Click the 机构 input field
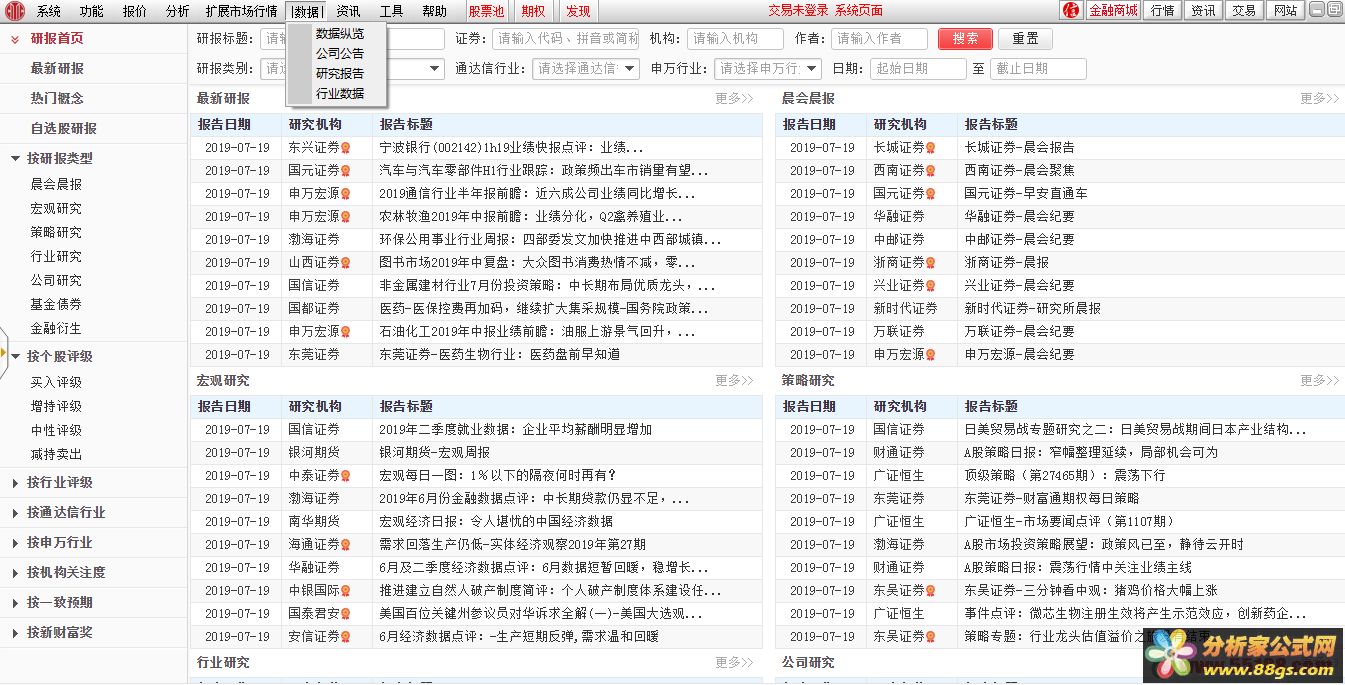This screenshot has height=685, width=1345. coord(735,39)
